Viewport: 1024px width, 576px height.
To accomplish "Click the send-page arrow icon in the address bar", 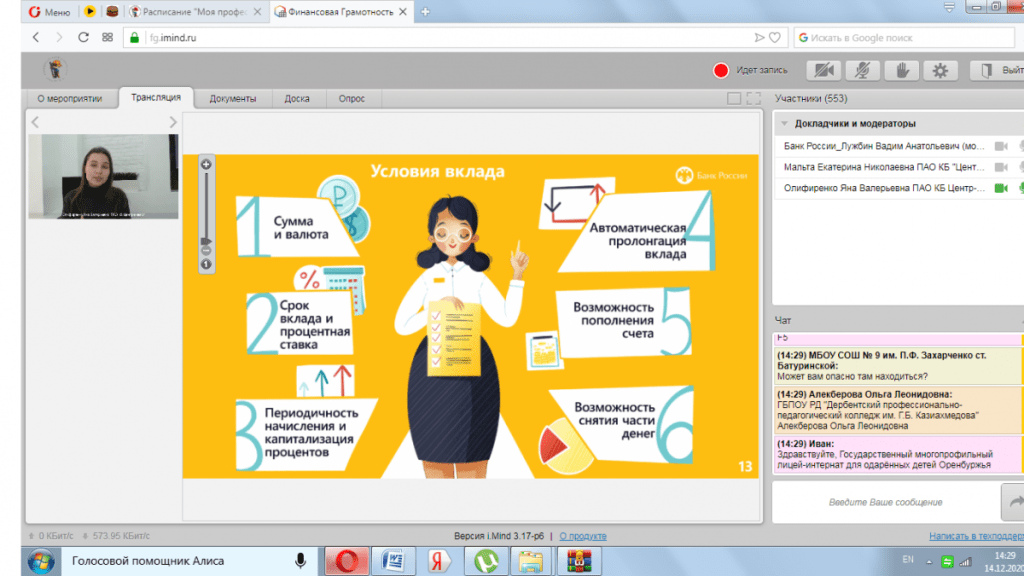I will pos(759,38).
